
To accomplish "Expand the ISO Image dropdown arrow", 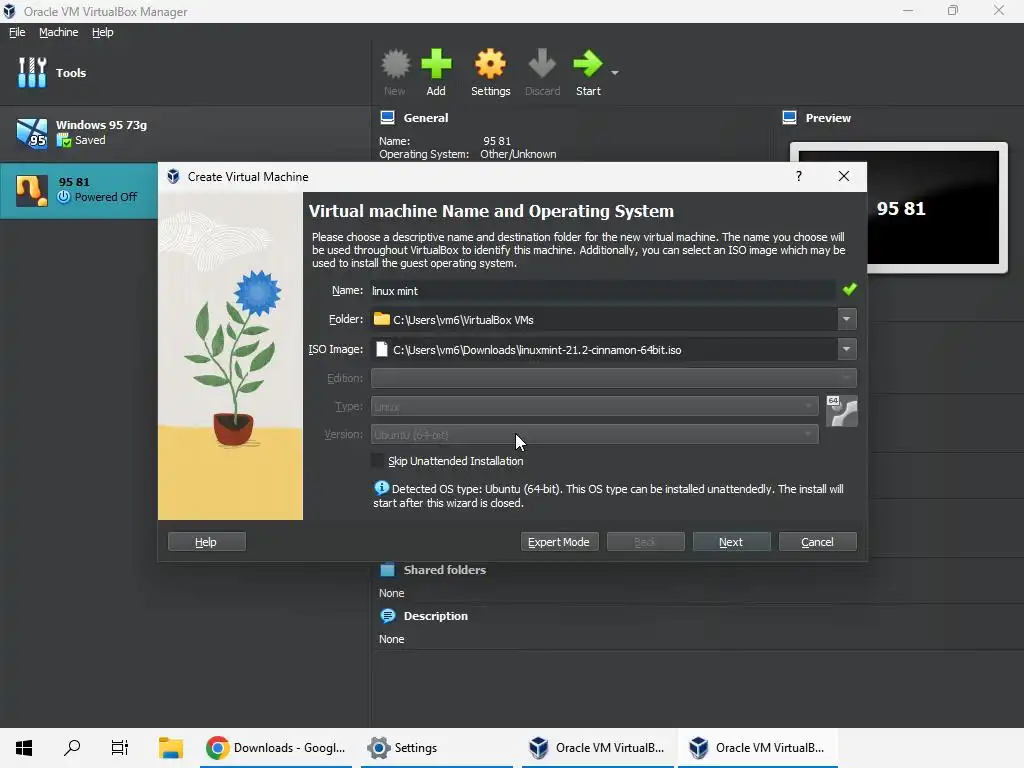I will coord(846,349).
